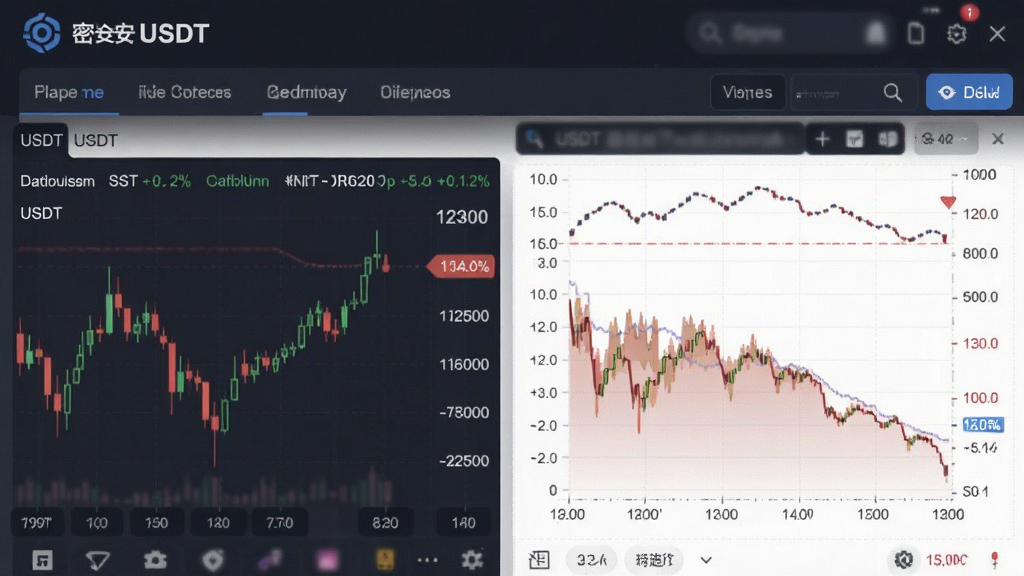Viewport: 1024px width, 576px height.
Task: Select the 820 range button
Action: click(385, 522)
